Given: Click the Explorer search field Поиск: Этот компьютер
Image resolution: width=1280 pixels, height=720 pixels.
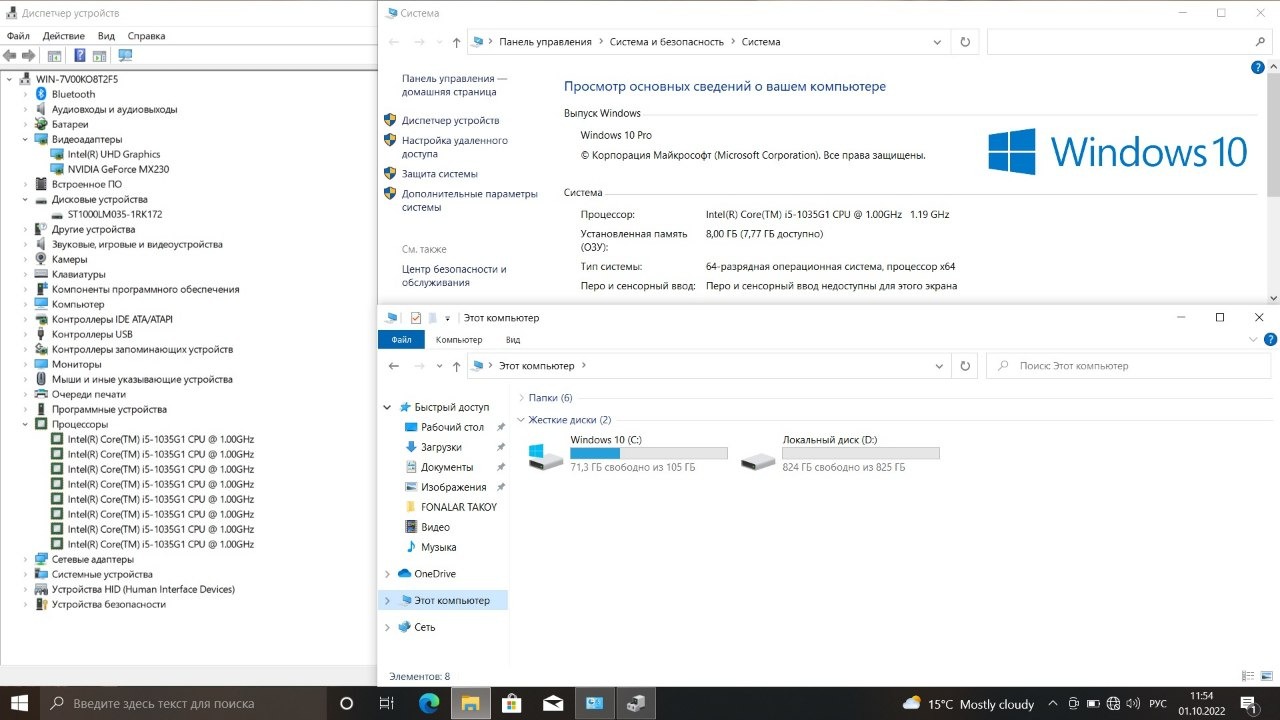Looking at the screenshot, I should pyautogui.click(x=1128, y=366).
